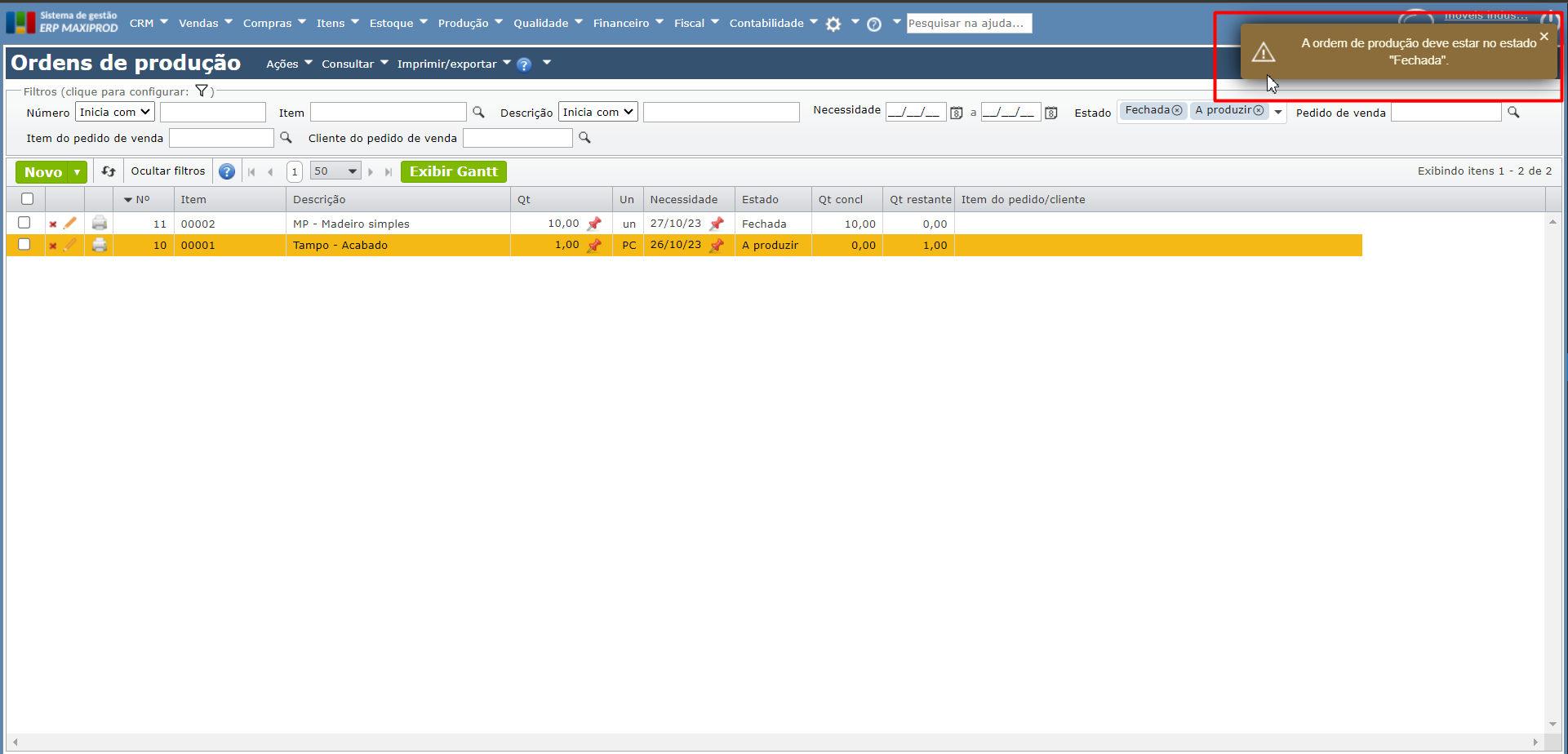Open the Produção menu

[x=470, y=23]
